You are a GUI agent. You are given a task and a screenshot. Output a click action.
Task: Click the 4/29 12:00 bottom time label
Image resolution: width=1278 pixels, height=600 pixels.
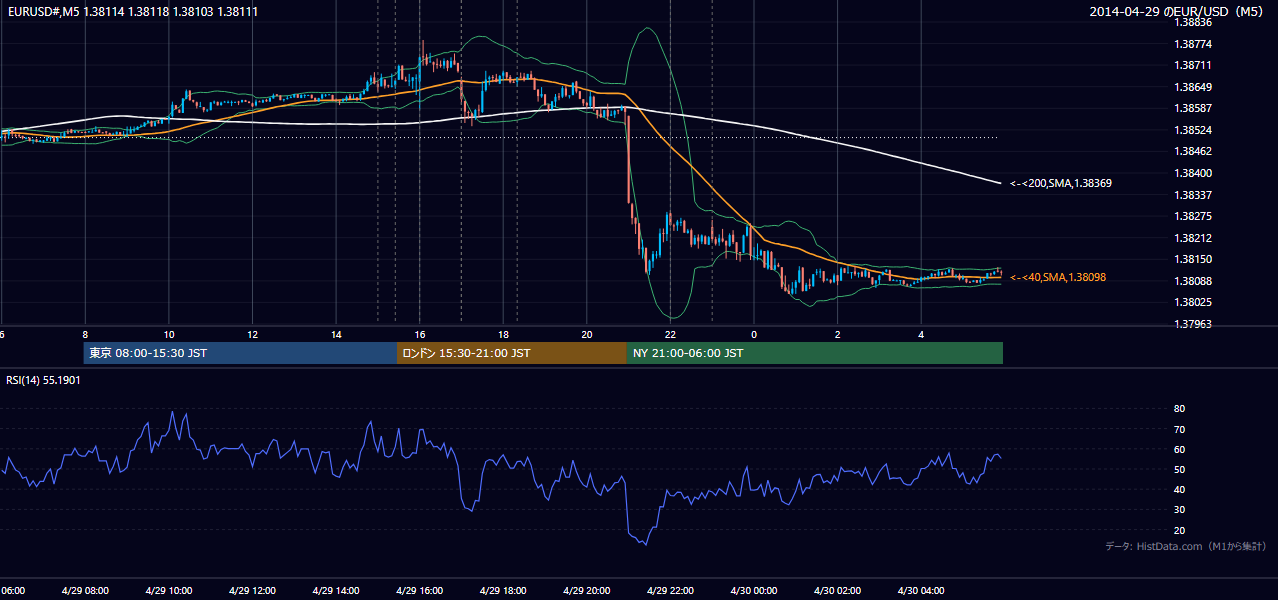(253, 591)
